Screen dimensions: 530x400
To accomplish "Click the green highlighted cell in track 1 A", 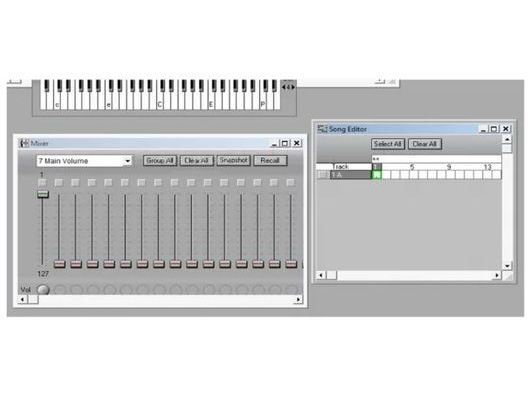I will point(376,175).
